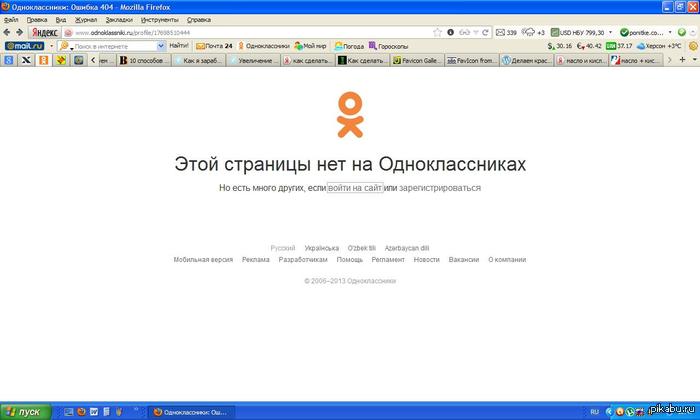Open the Одноклассники toolbar shortcut
Image resolution: width=700 pixels, height=420 pixels.
[264, 46]
